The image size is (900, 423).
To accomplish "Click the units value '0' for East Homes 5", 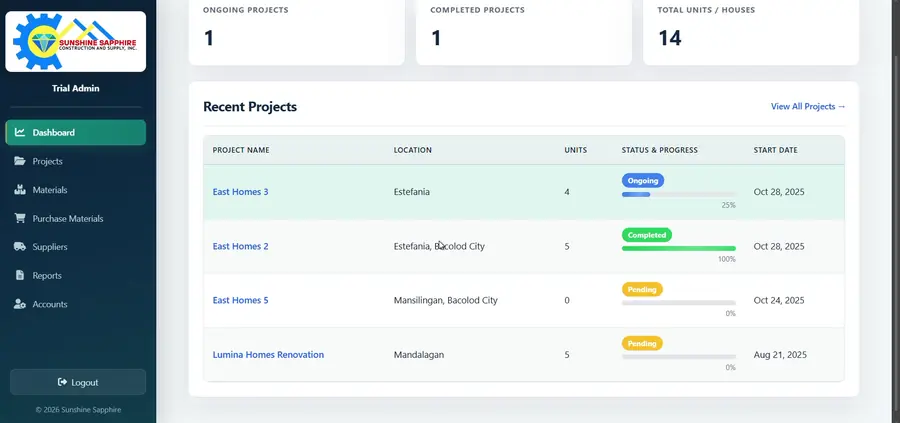I will tap(567, 300).
